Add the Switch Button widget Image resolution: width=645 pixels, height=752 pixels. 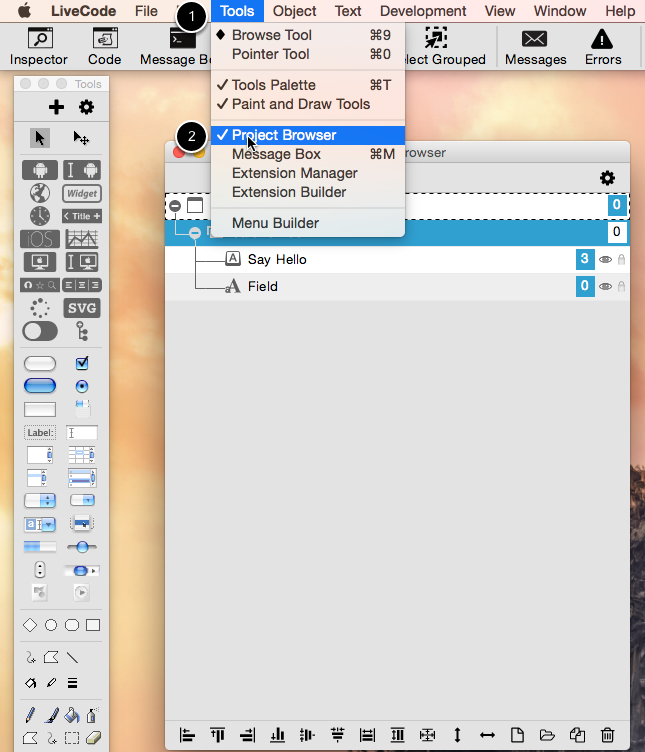[x=40, y=331]
